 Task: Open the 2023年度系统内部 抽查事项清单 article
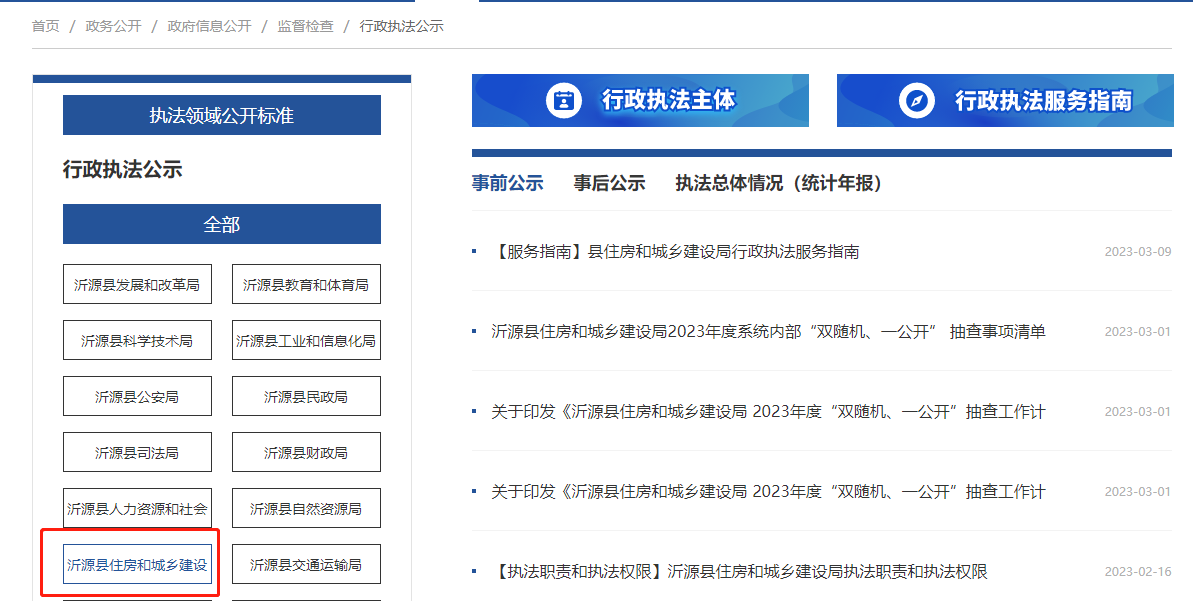click(x=768, y=332)
